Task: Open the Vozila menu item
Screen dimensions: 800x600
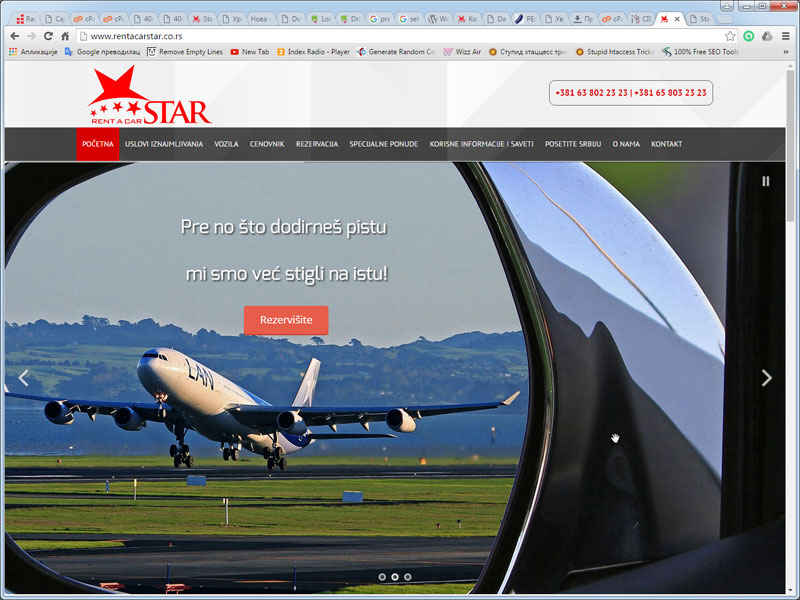Action: coord(226,144)
